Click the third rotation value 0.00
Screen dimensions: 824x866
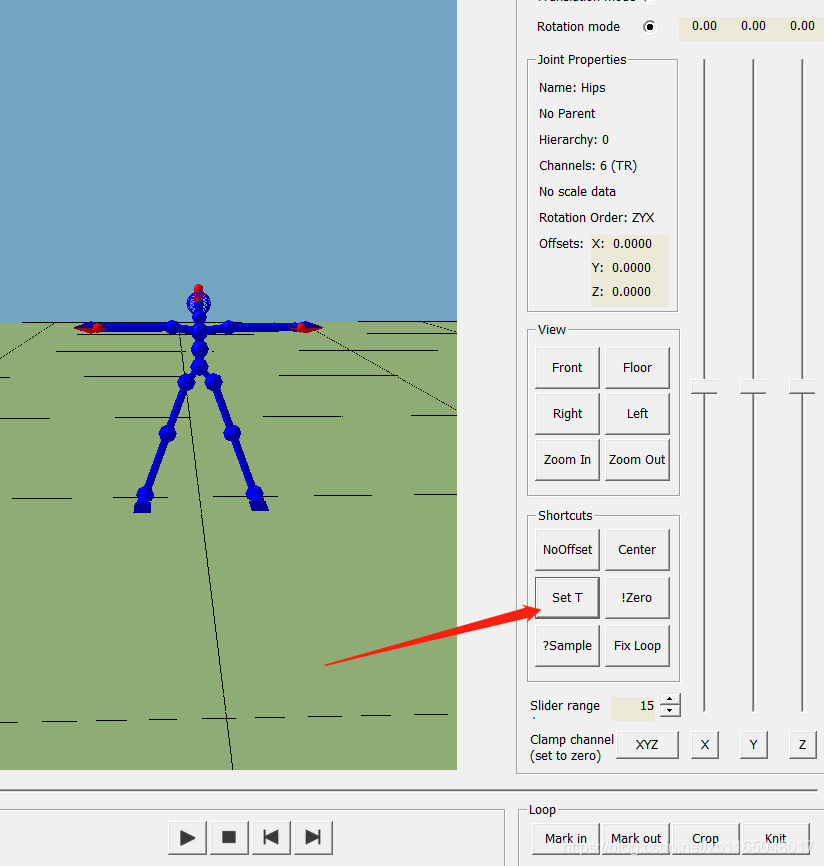tap(802, 26)
